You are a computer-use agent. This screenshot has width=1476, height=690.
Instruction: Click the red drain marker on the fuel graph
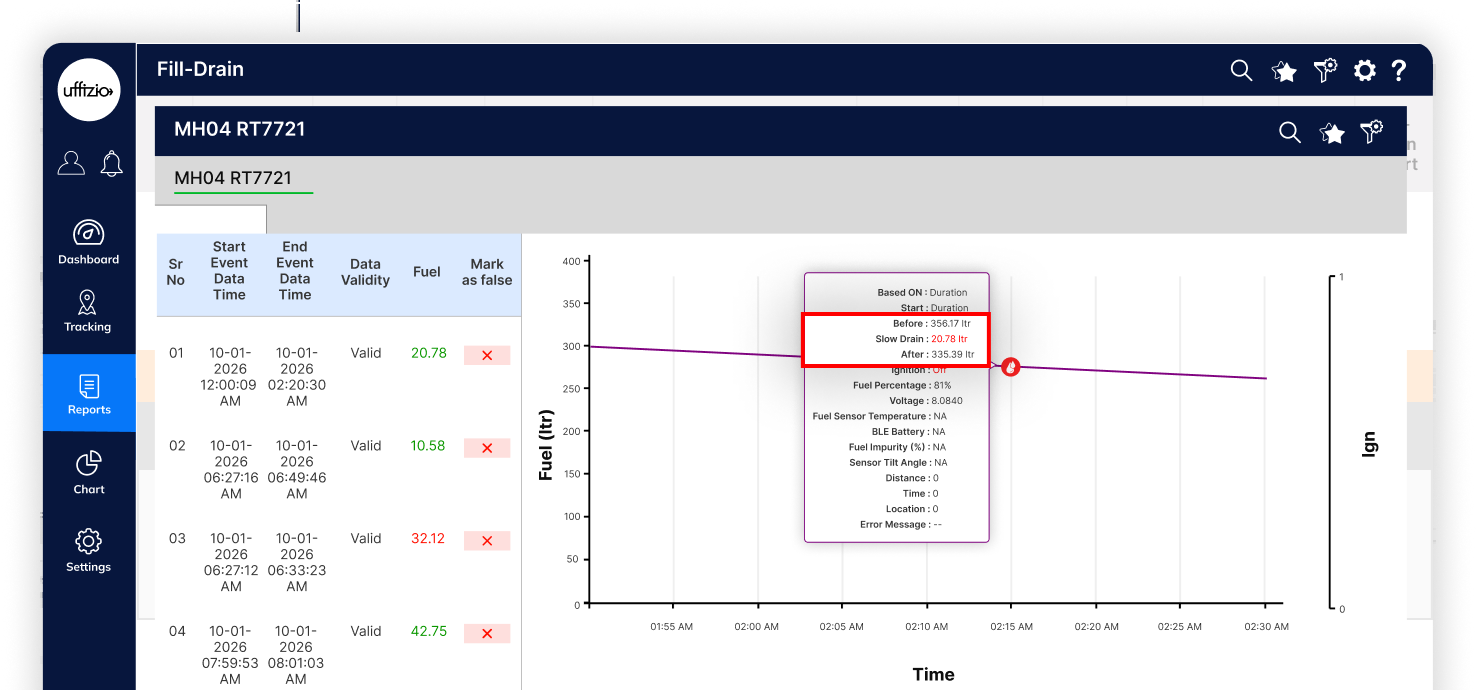(1010, 367)
